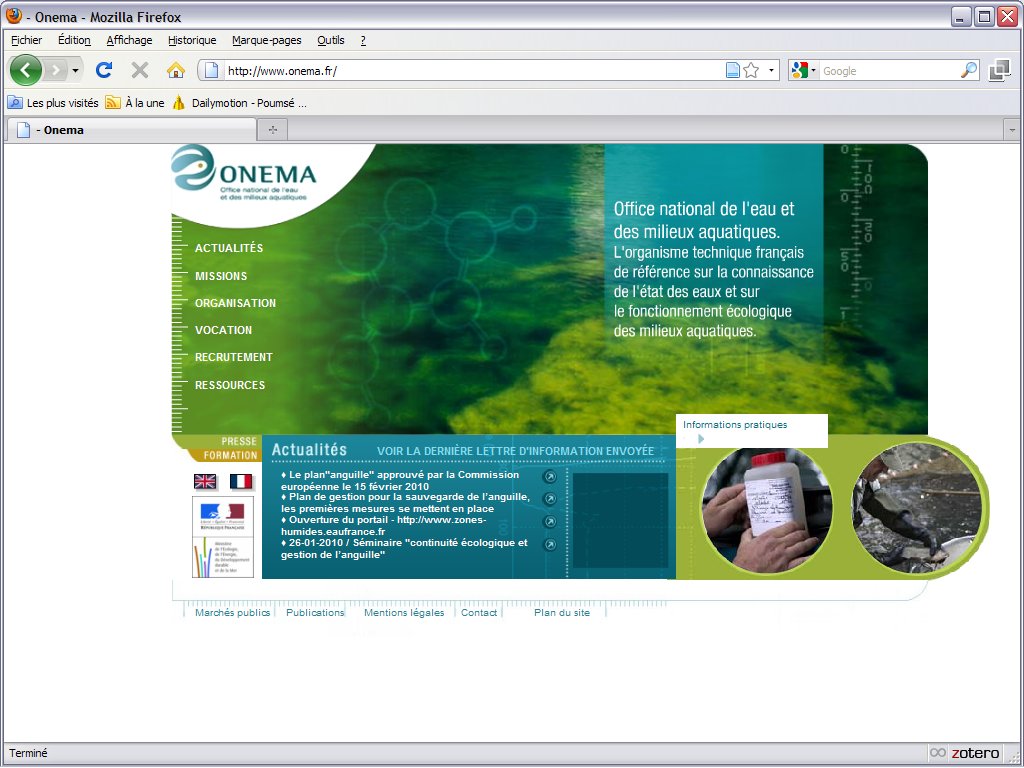Open the Marque-pages menu
The height and width of the screenshot is (768, 1024).
(x=265, y=40)
